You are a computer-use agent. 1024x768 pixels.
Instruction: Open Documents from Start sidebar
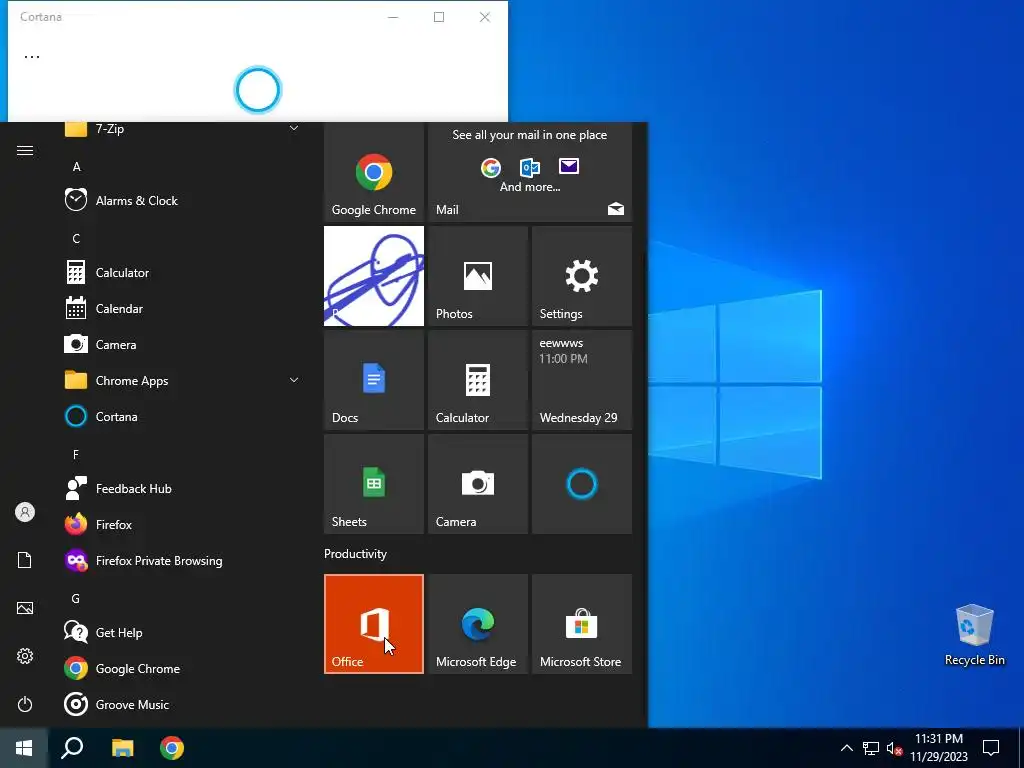[x=24, y=560]
